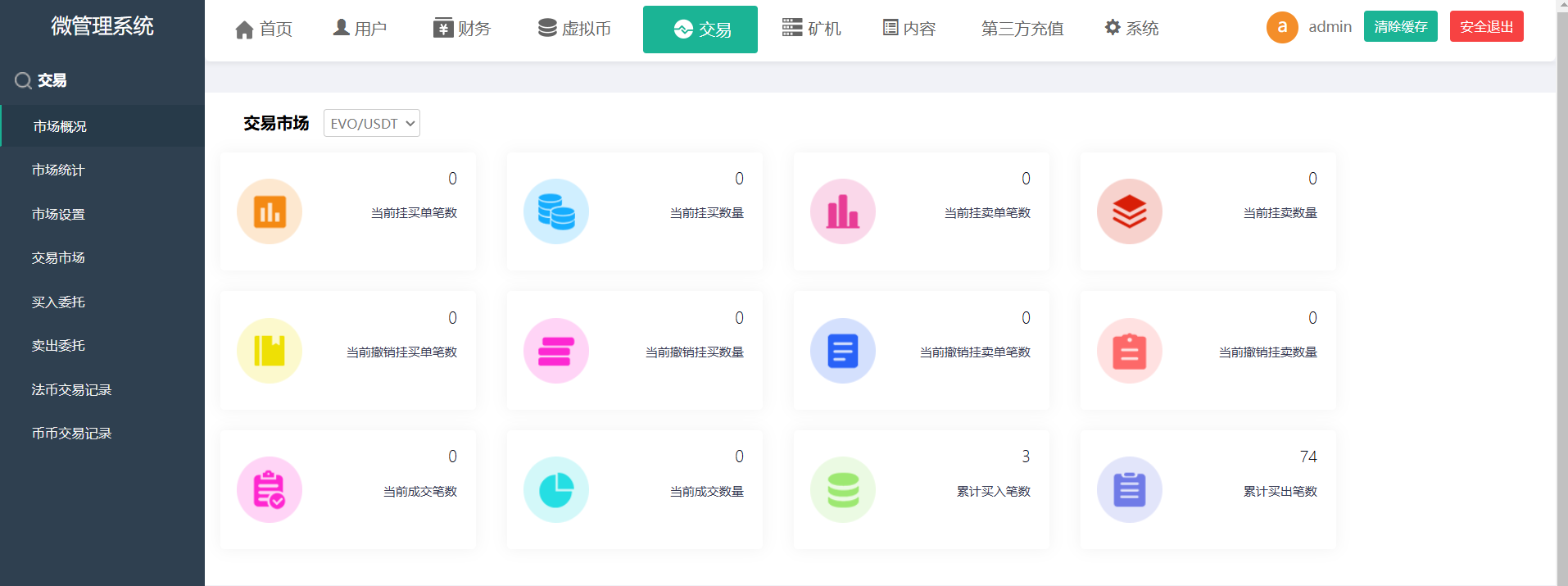
Task: Go to the 首页 home tab
Action: 264,30
